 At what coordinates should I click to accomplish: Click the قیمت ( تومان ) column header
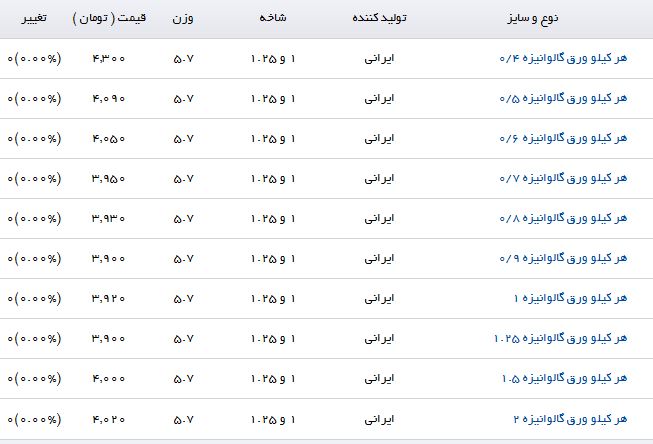click(109, 18)
